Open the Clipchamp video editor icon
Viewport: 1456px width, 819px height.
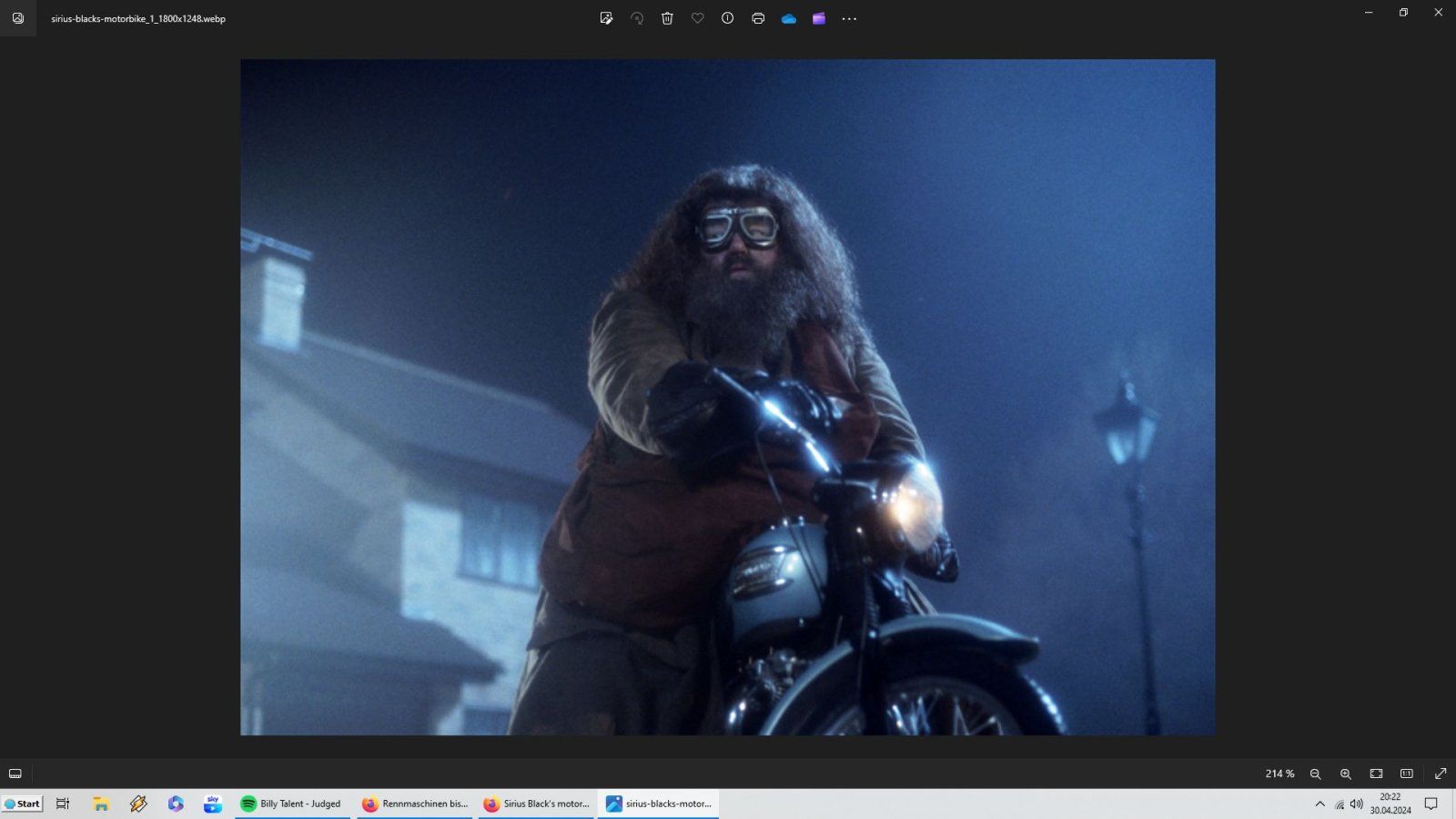pos(819,18)
